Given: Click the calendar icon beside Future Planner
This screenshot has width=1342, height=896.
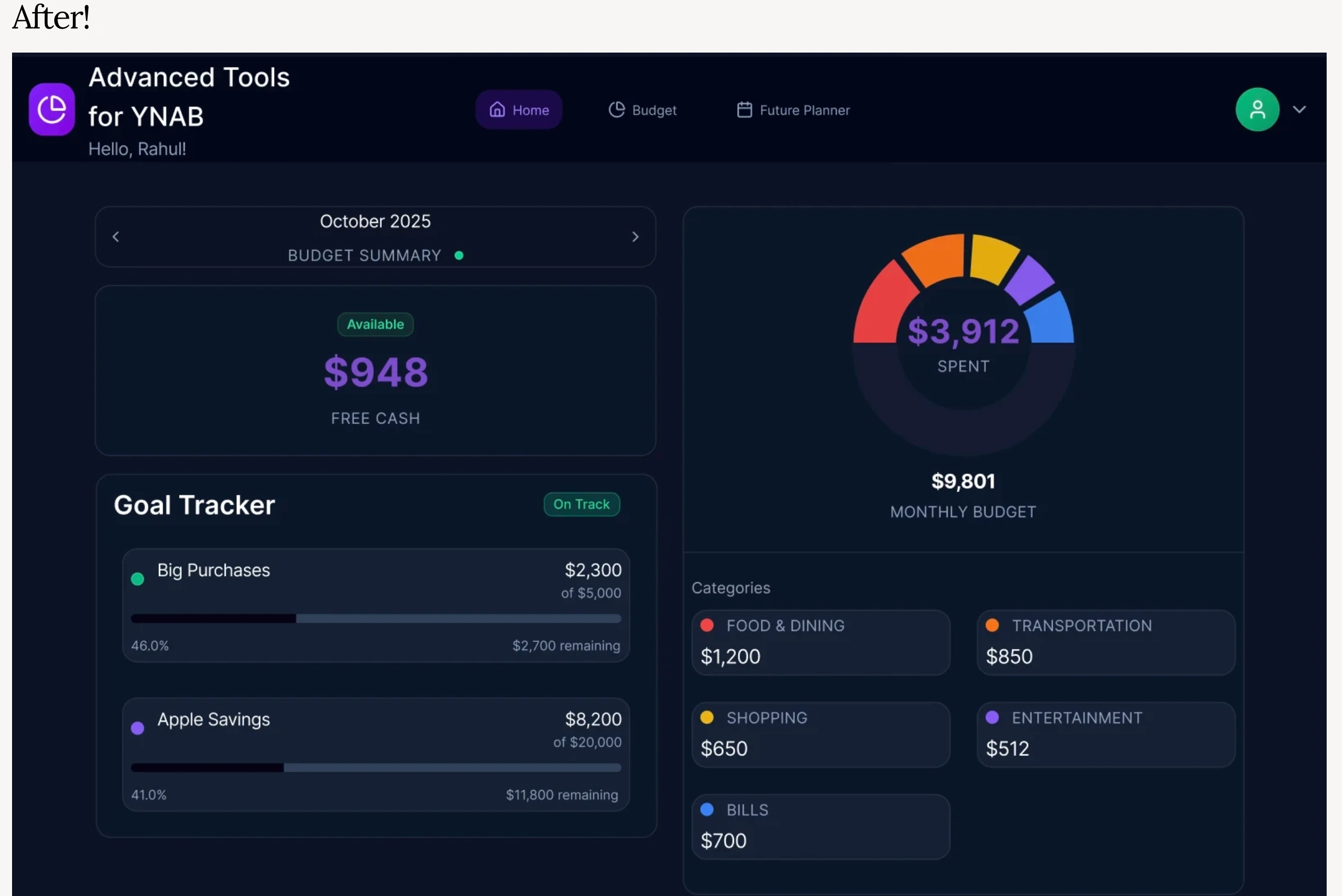Looking at the screenshot, I should (x=744, y=109).
